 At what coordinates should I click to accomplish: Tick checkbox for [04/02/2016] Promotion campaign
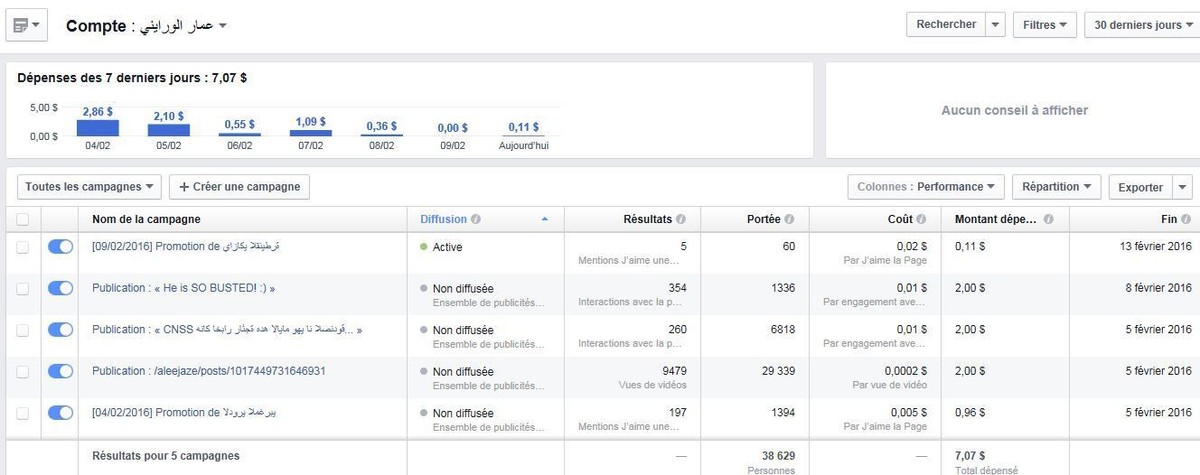pos(23,413)
